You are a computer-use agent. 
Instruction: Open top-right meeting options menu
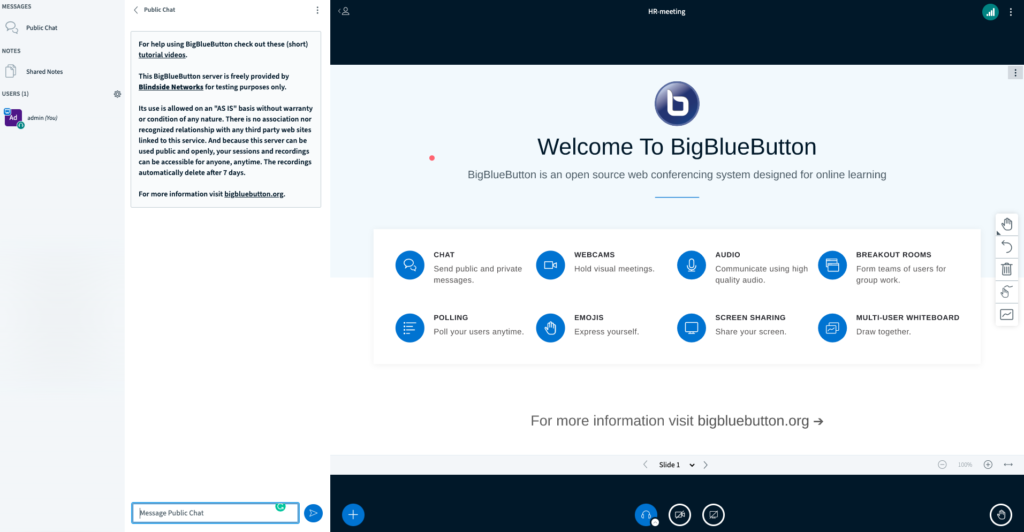[x=1011, y=12]
